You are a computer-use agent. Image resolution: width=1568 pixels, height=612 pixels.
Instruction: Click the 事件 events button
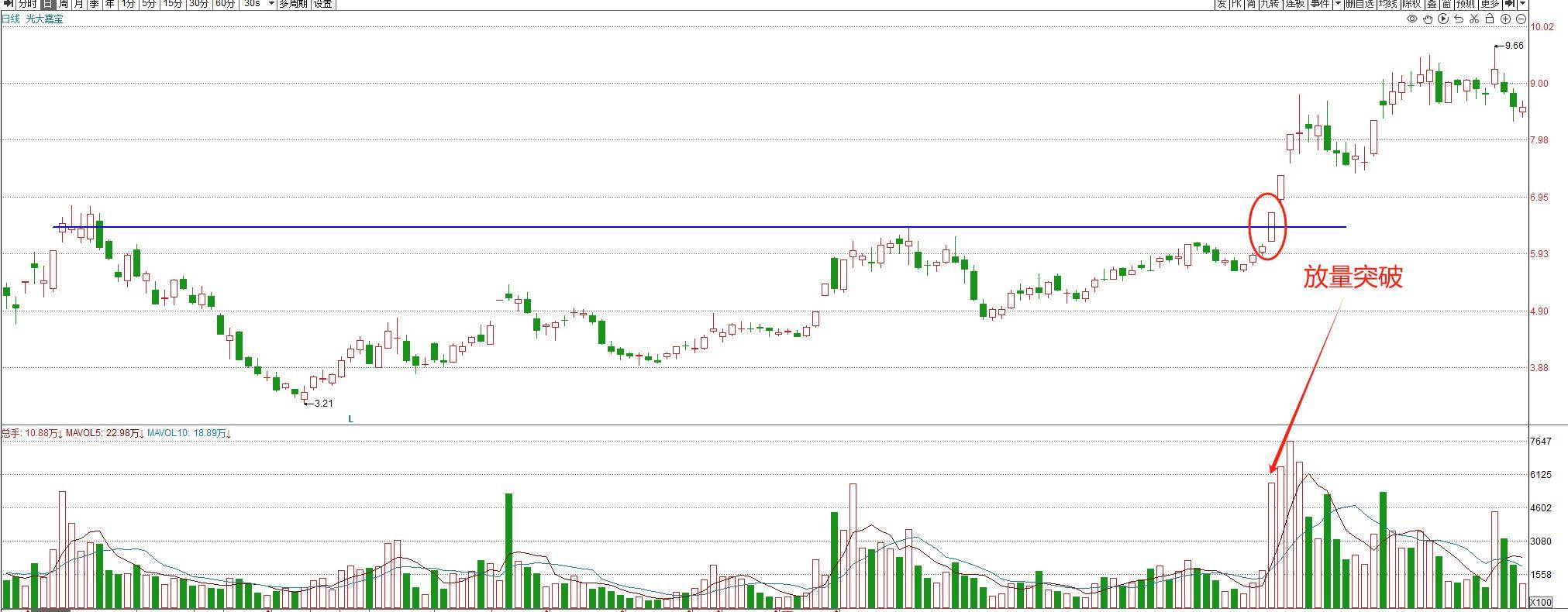[1320, 4]
